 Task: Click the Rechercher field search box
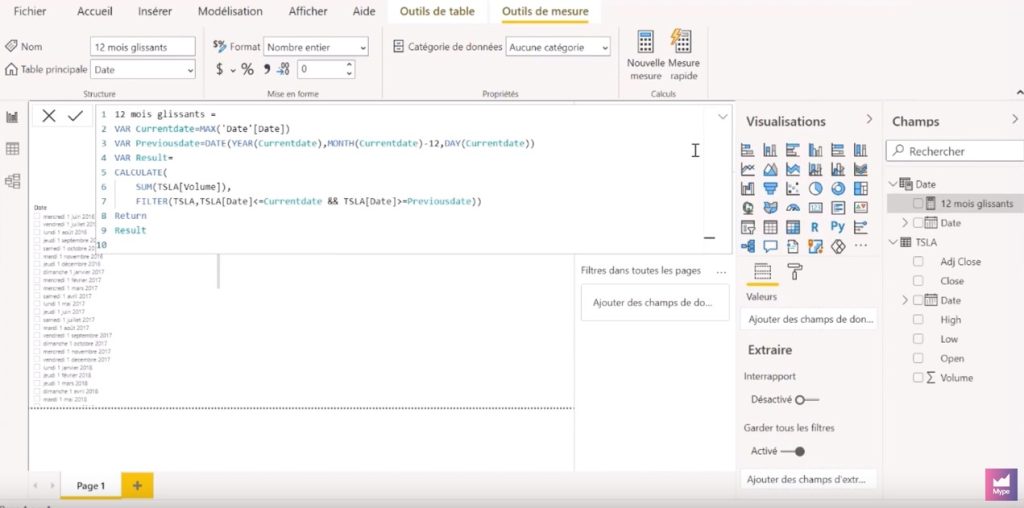point(955,151)
